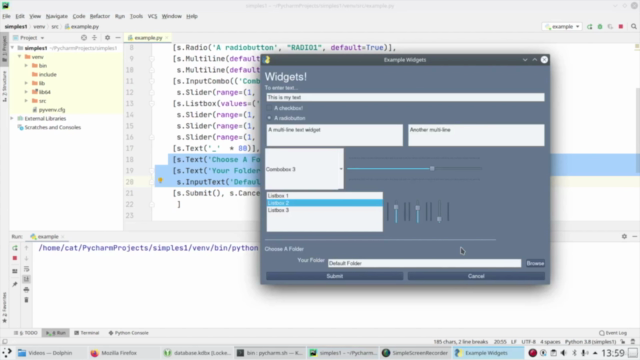The height and width of the screenshot is (360, 640).
Task: Open Project panel settings gear
Action: [x=107, y=38]
